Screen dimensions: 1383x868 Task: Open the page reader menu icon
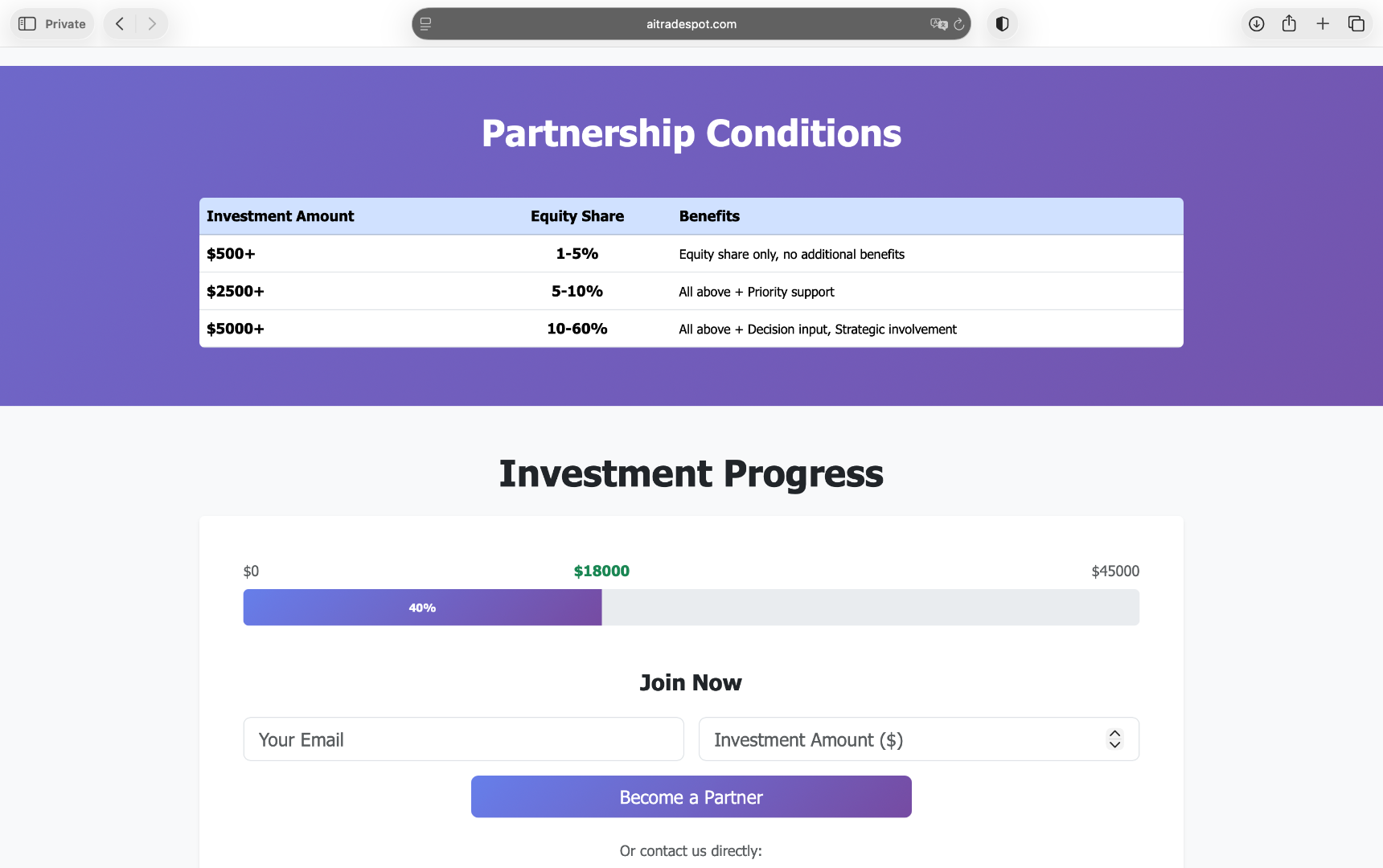click(x=426, y=24)
